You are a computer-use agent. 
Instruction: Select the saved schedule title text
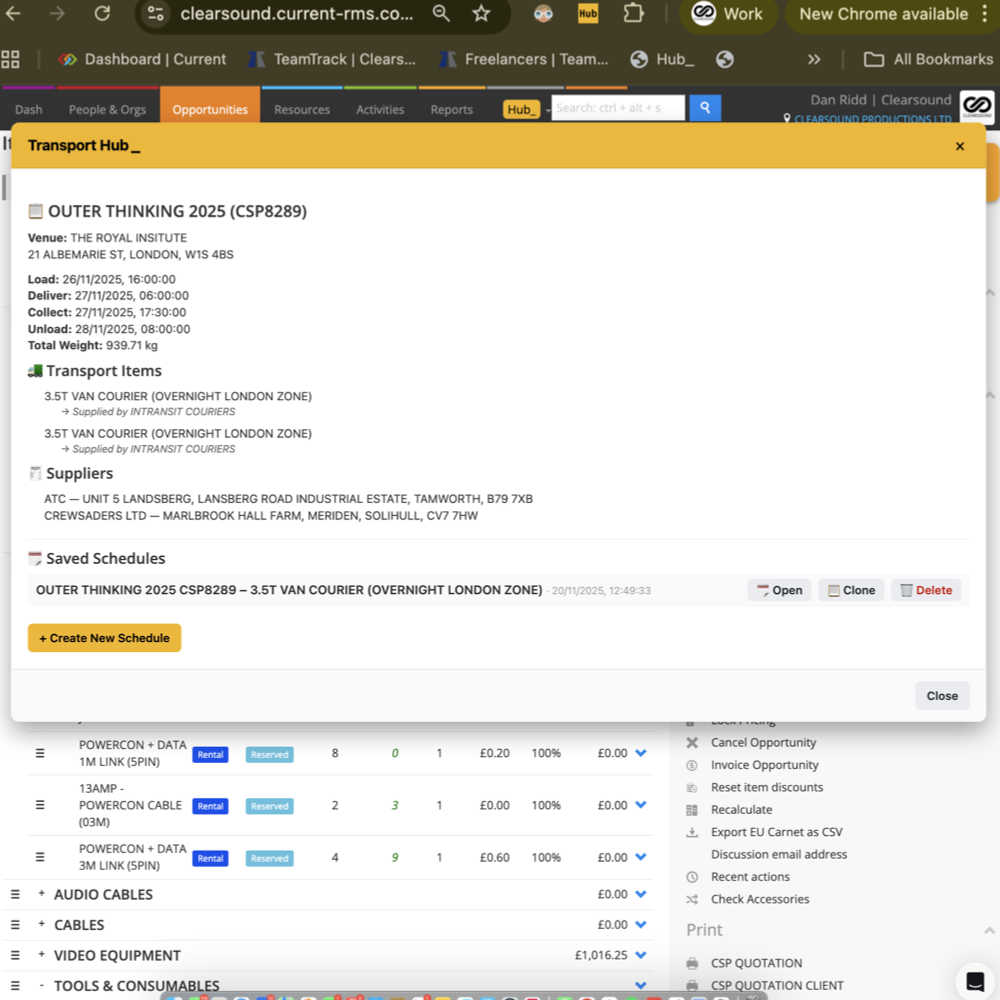289,590
